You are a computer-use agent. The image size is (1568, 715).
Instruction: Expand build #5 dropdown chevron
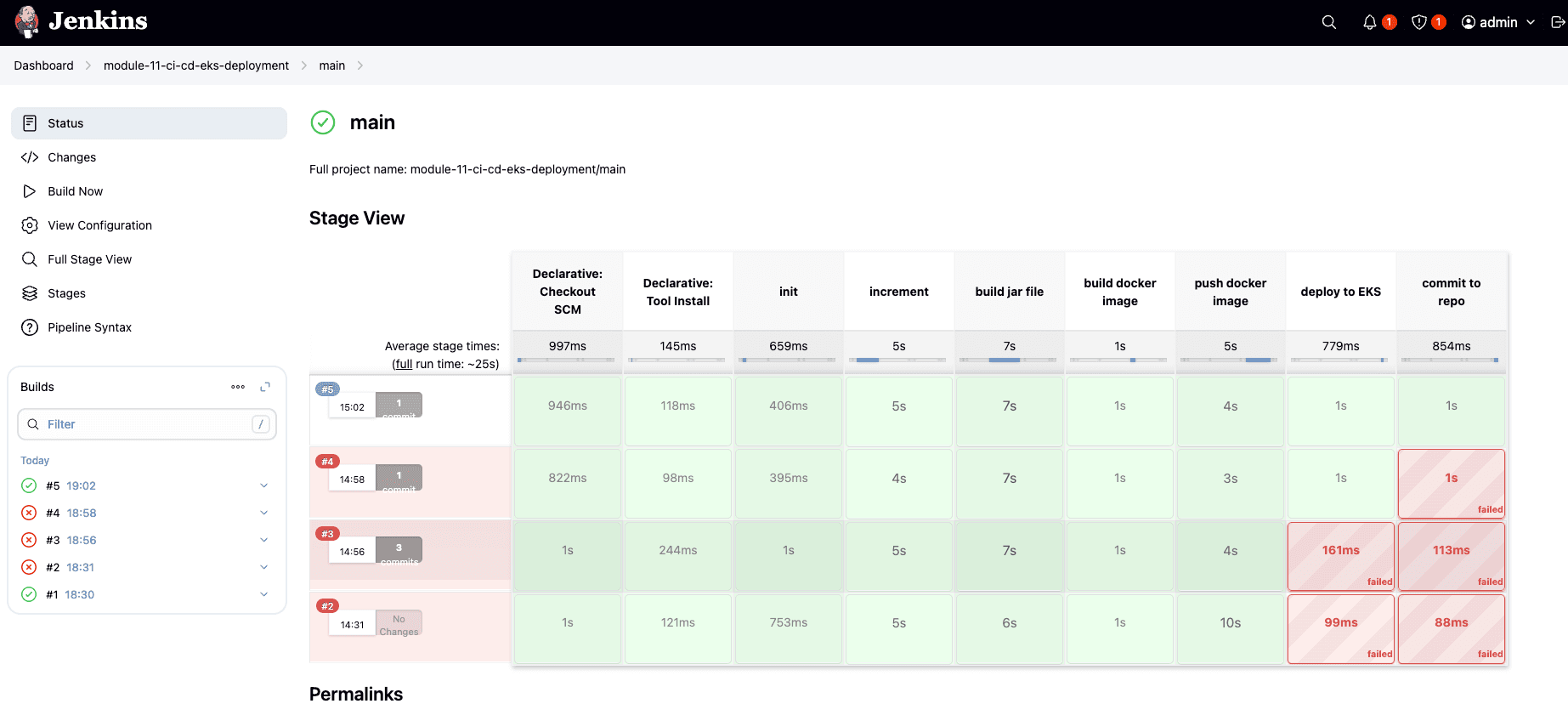[x=264, y=485]
